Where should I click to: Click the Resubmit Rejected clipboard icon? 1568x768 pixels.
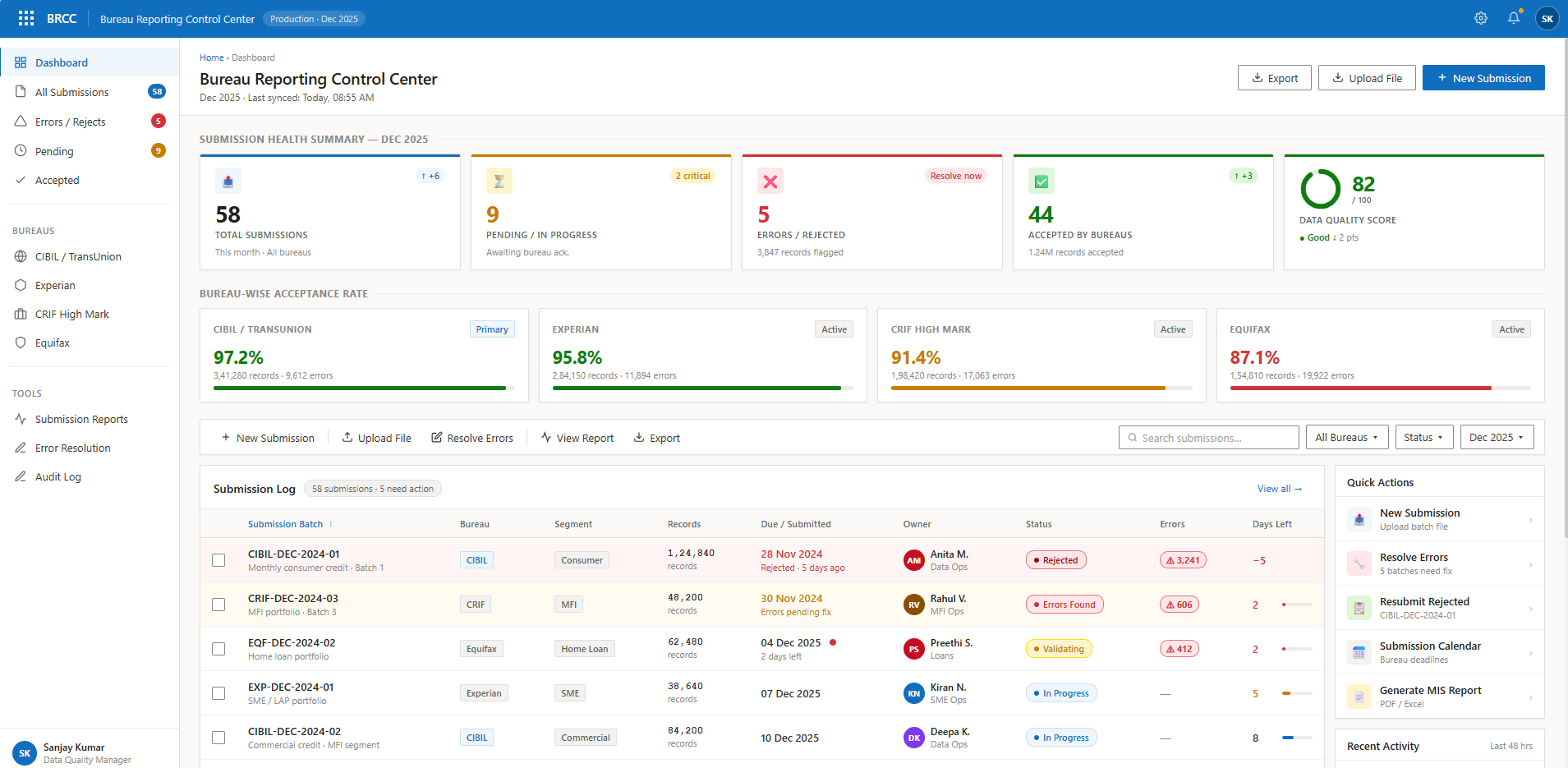coord(1359,608)
